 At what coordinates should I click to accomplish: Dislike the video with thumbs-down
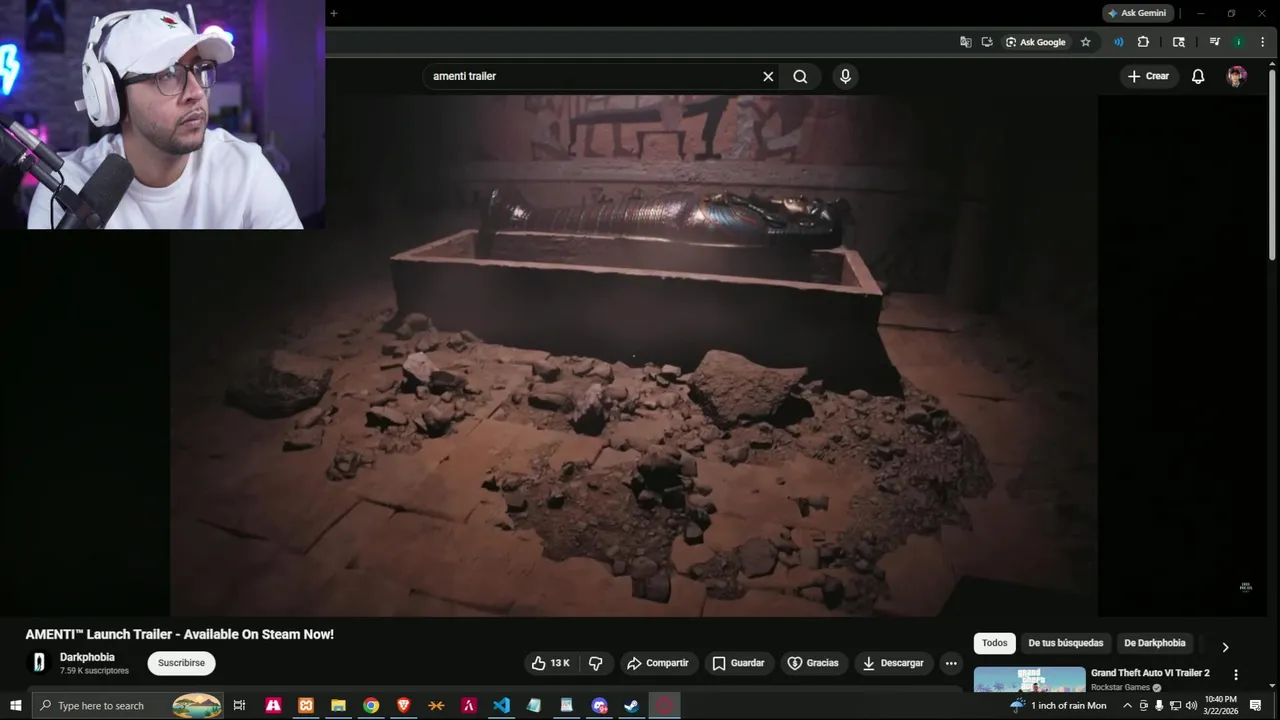[x=596, y=663]
